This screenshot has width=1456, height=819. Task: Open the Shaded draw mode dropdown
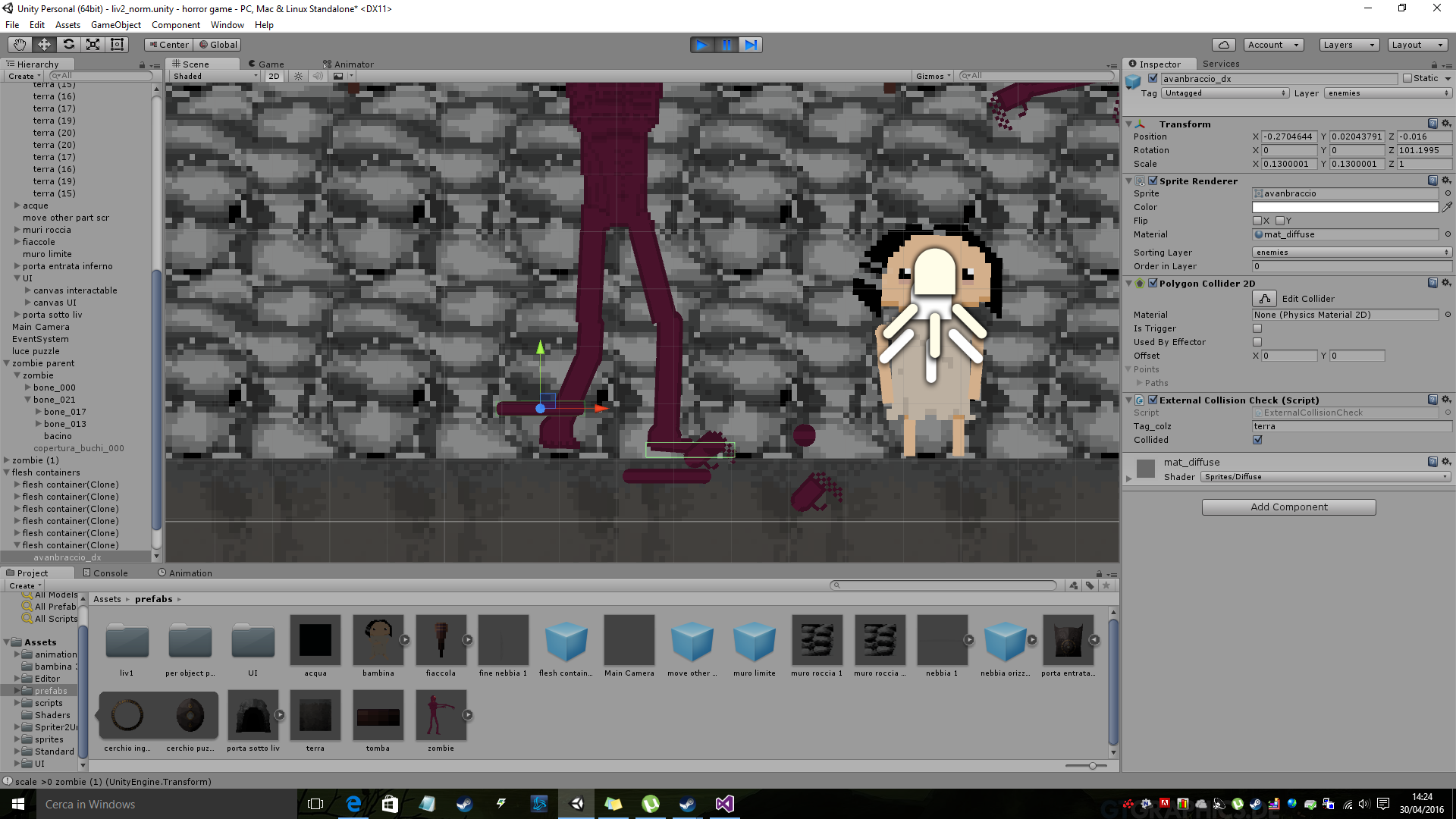(215, 76)
